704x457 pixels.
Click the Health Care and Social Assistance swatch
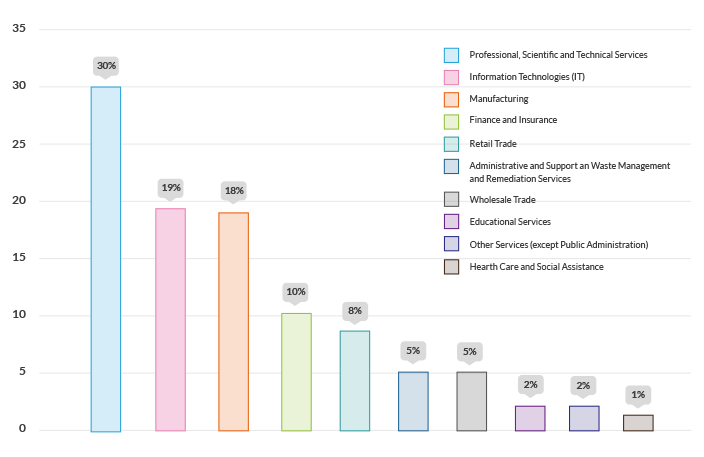[x=451, y=267]
